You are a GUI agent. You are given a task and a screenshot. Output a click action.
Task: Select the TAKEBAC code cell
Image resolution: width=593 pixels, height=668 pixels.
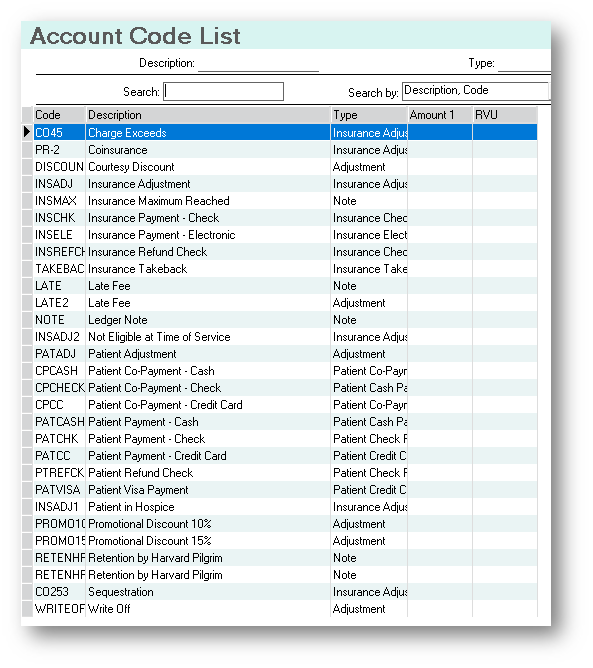tap(60, 269)
